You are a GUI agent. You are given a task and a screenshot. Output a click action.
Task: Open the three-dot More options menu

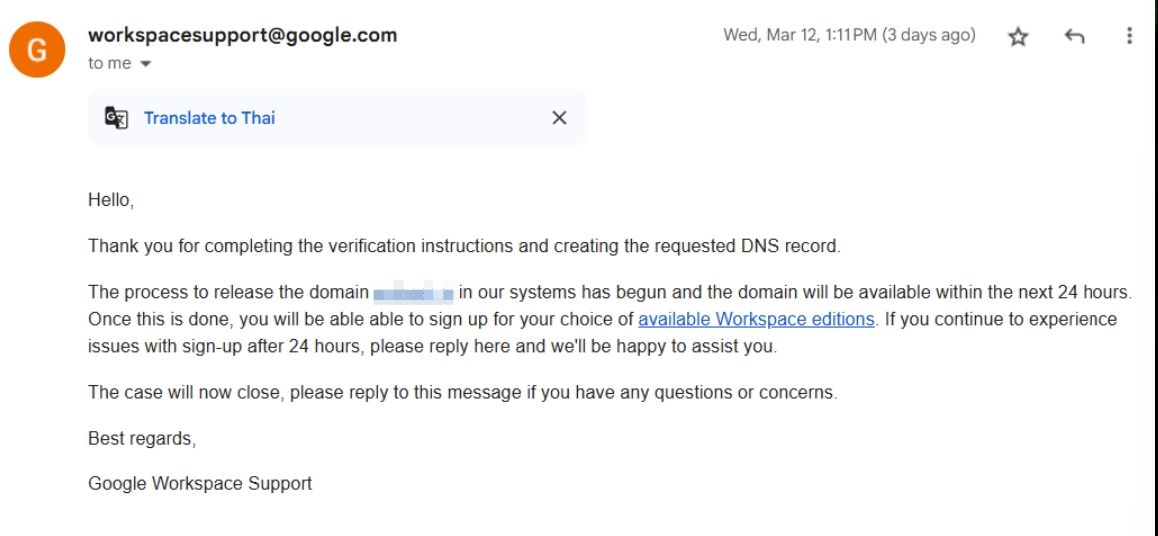pyautogui.click(x=1128, y=35)
